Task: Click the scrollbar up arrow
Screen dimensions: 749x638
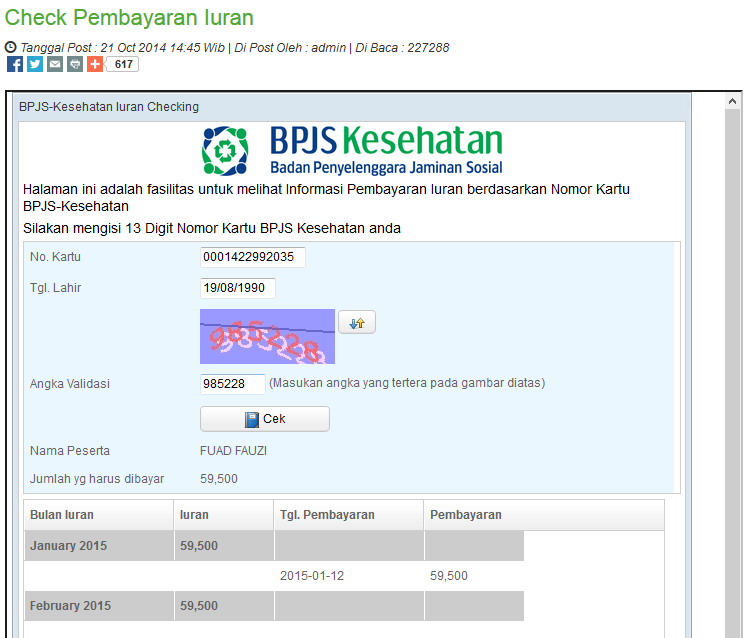Action: [732, 101]
